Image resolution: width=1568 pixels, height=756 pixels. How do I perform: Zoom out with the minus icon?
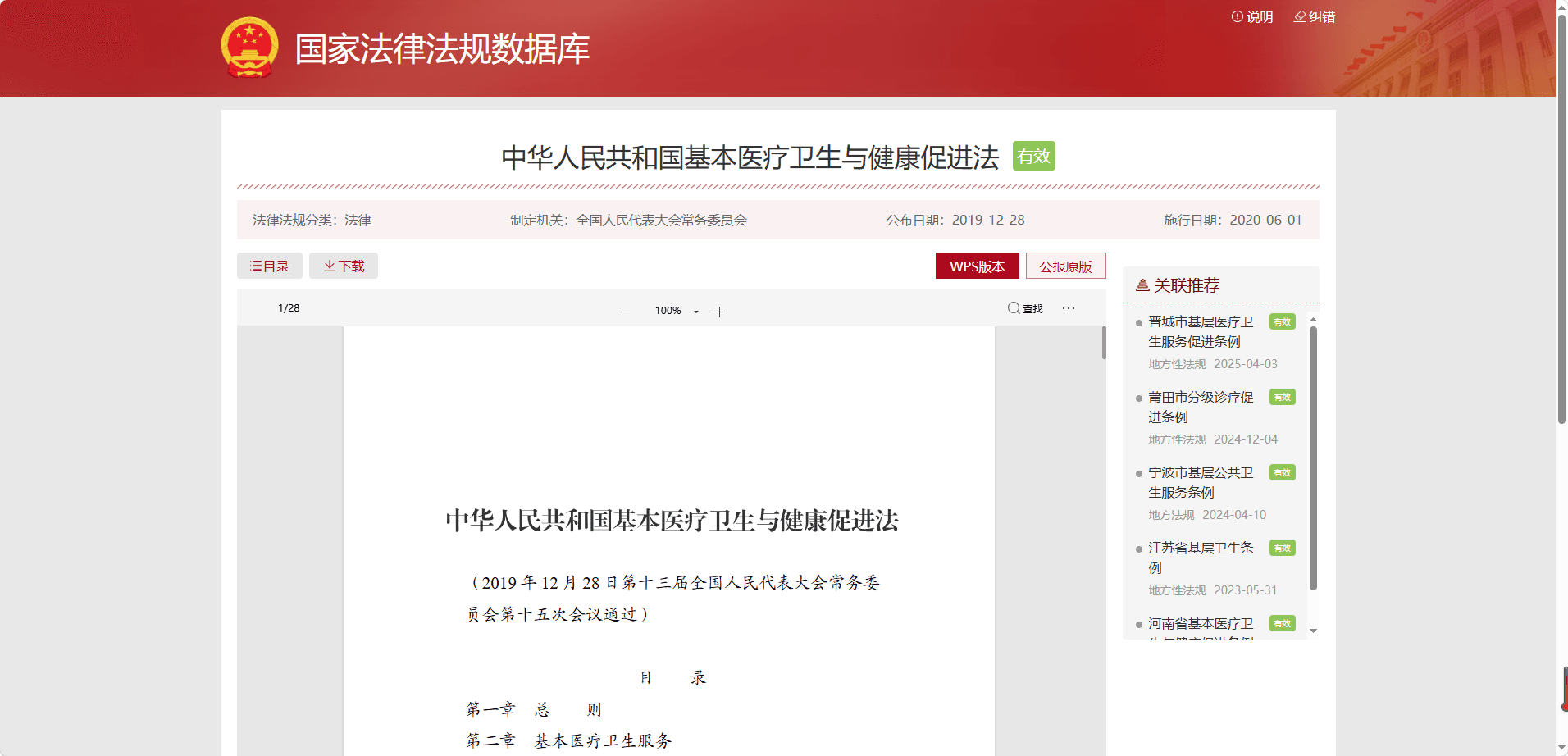pos(624,312)
